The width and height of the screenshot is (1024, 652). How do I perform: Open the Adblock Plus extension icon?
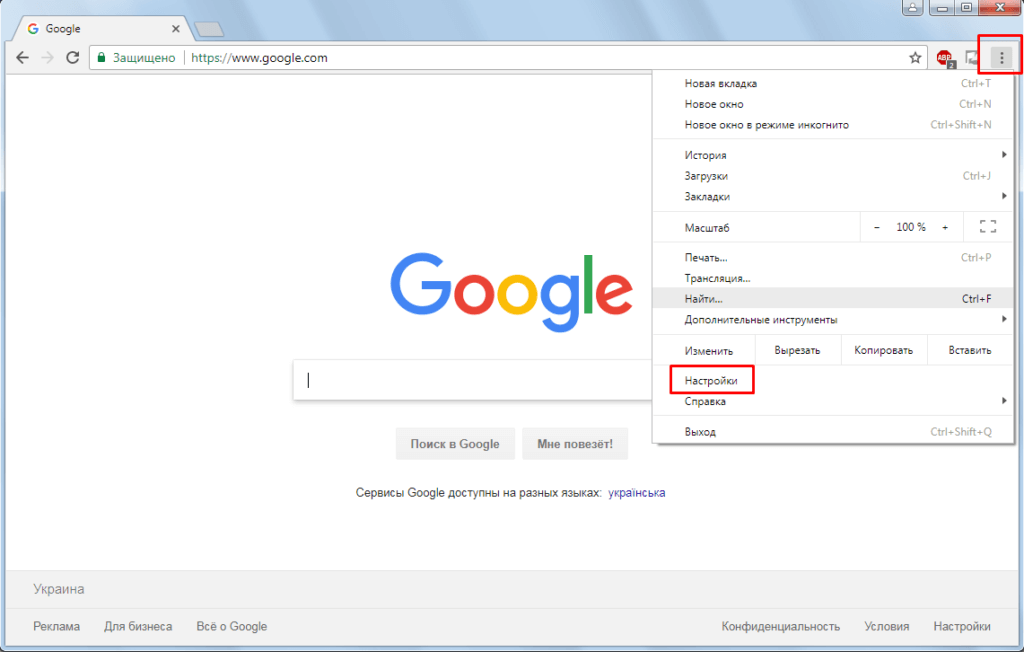click(x=945, y=58)
